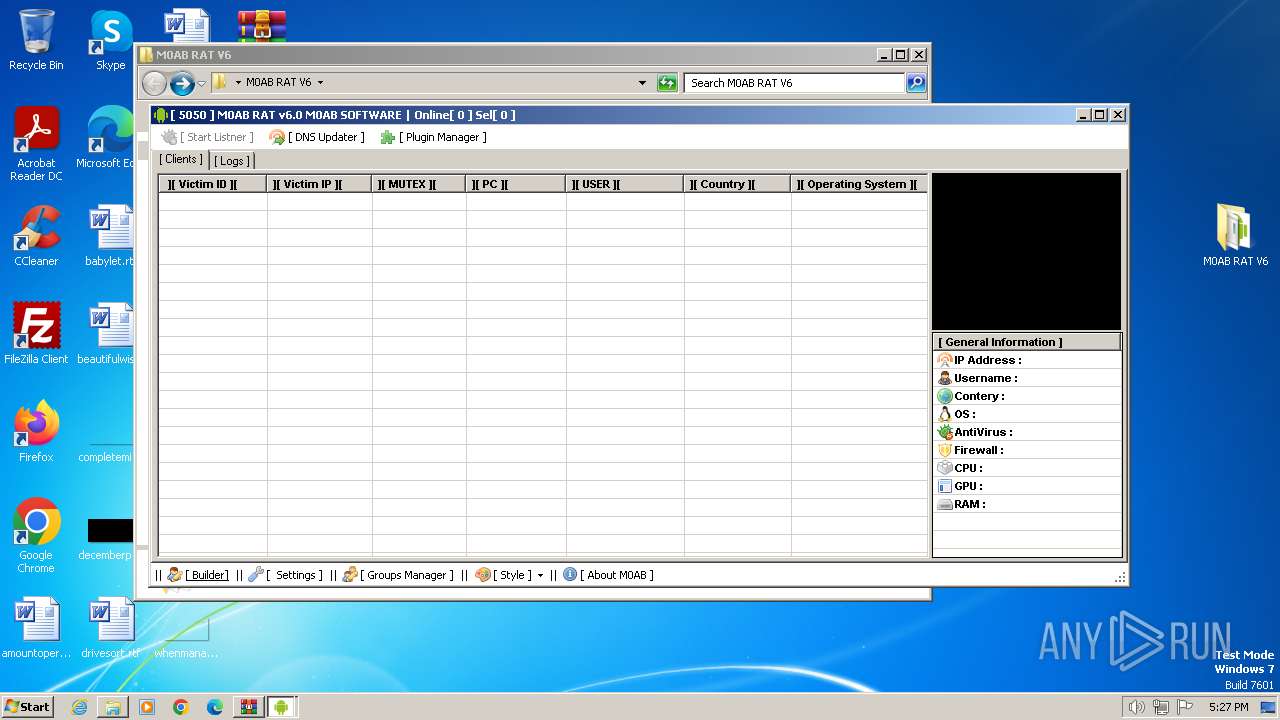Screen dimensions: 1280x720
Task: Click the General Information header
Action: point(1027,342)
